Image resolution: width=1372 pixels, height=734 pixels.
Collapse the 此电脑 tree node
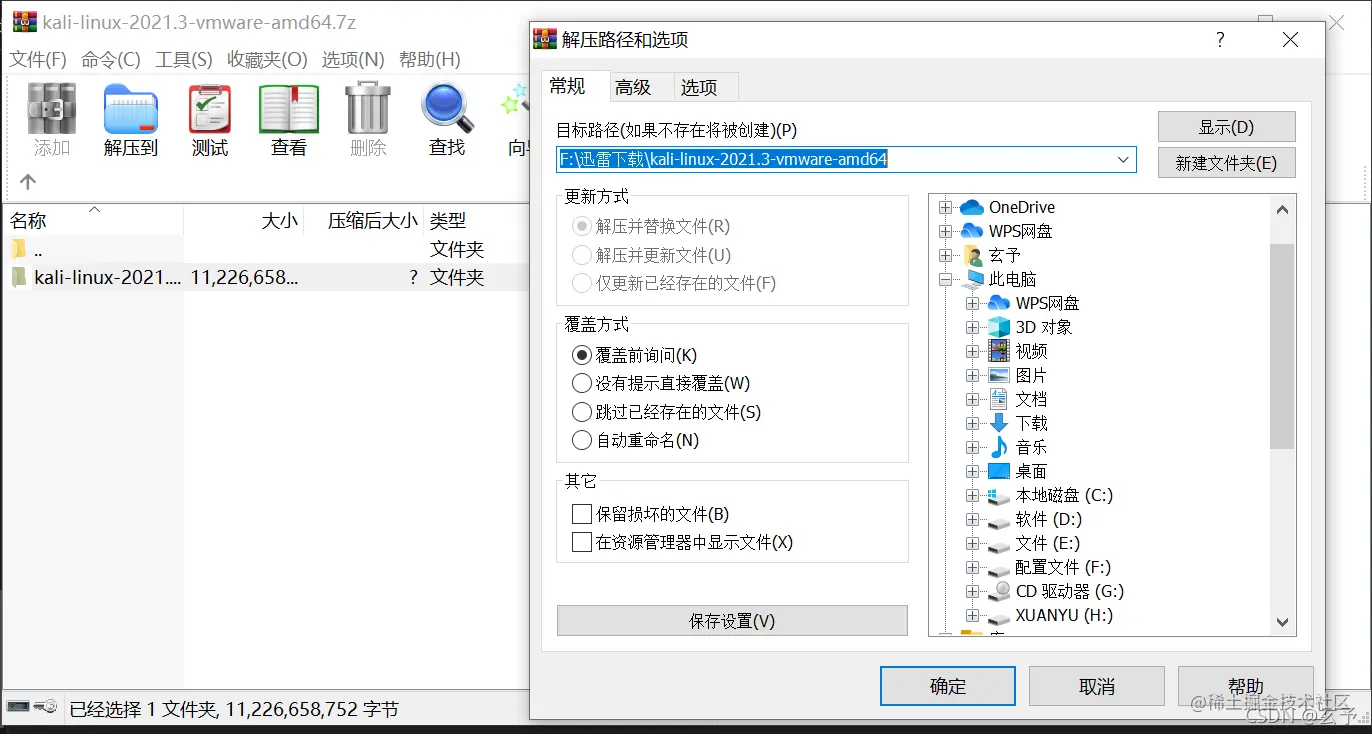945,279
